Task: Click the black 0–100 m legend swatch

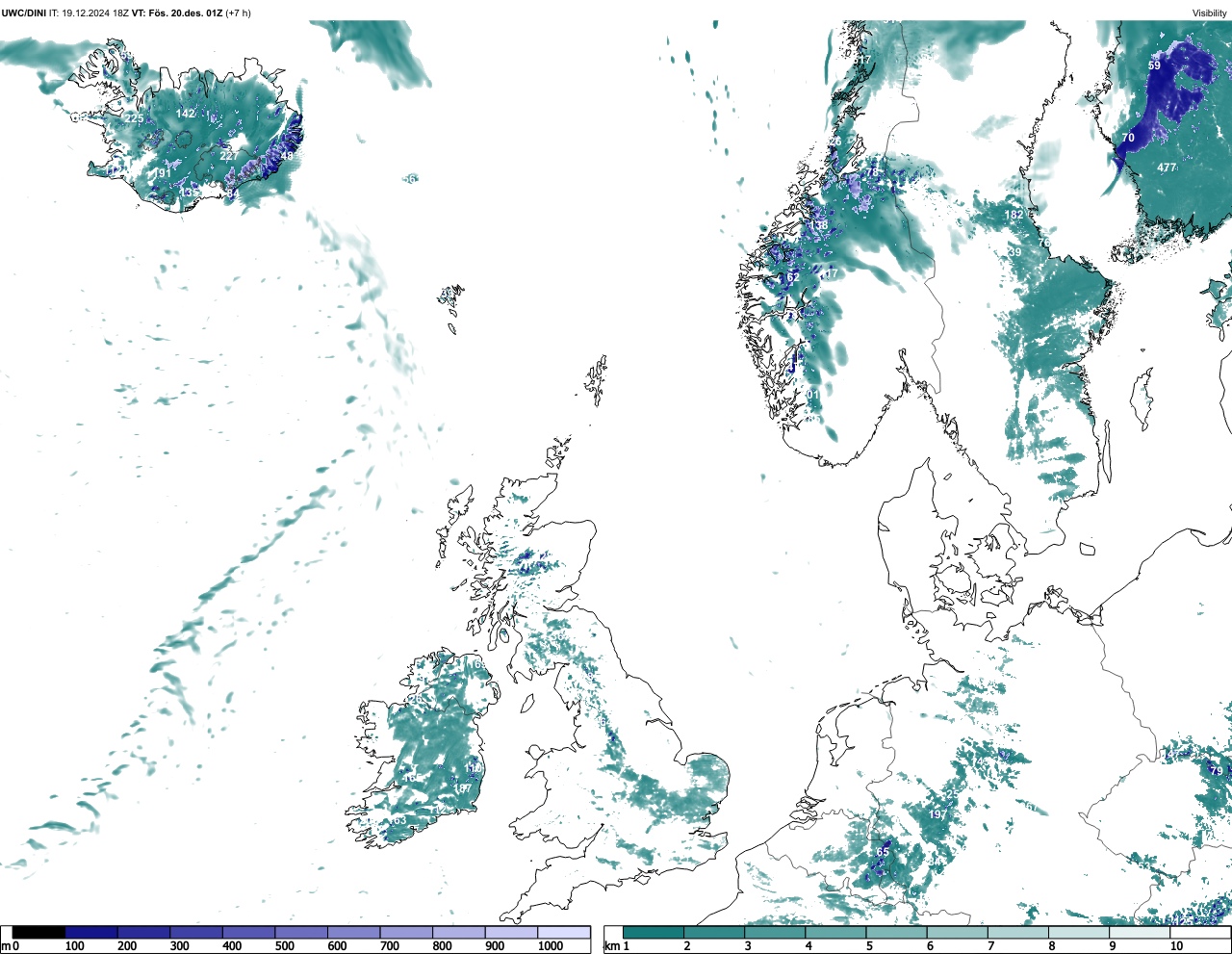Action: [38, 932]
